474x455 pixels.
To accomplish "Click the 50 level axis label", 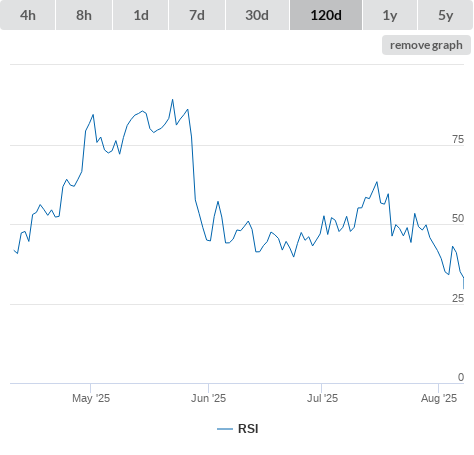I will (x=458, y=218).
